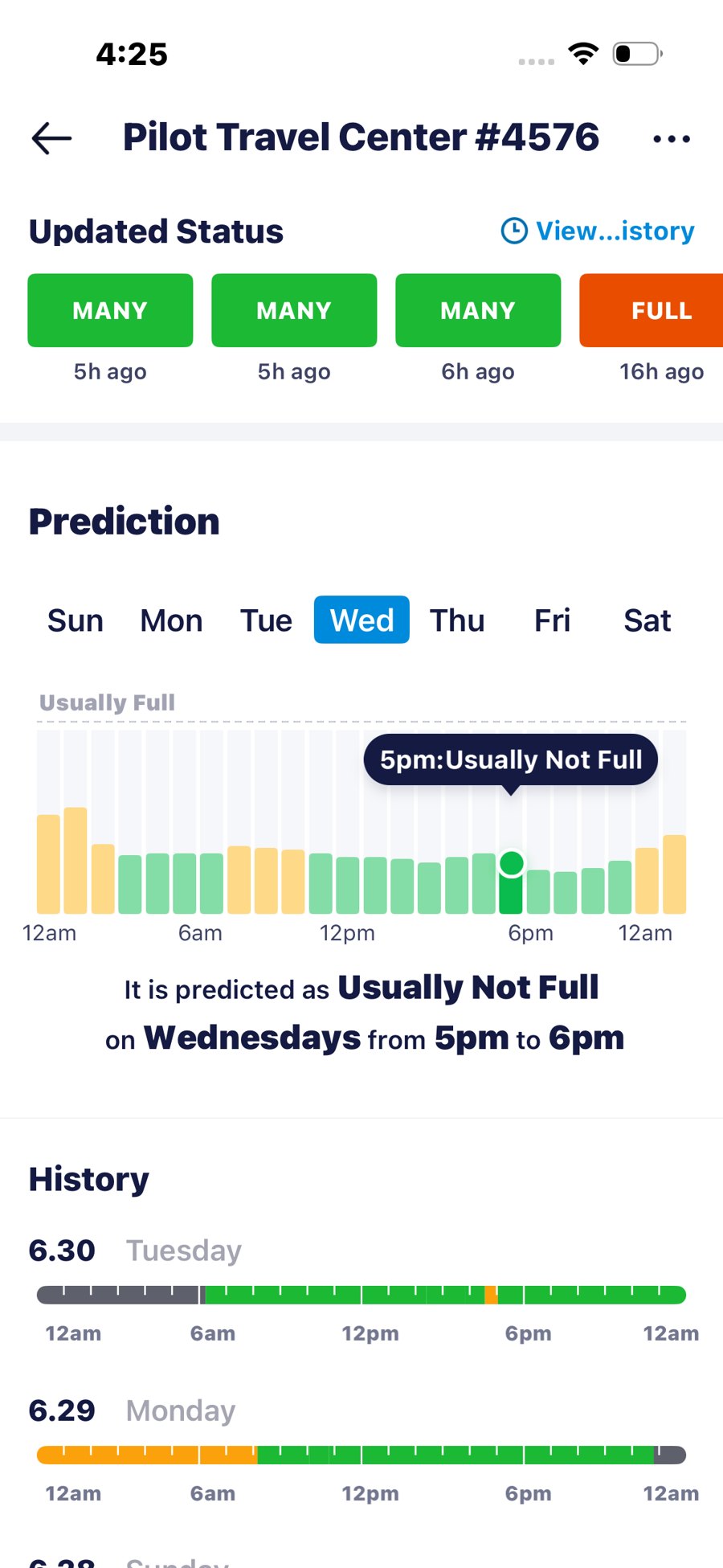
Task: Select the green dot marker on 5pm bar
Action: [512, 864]
